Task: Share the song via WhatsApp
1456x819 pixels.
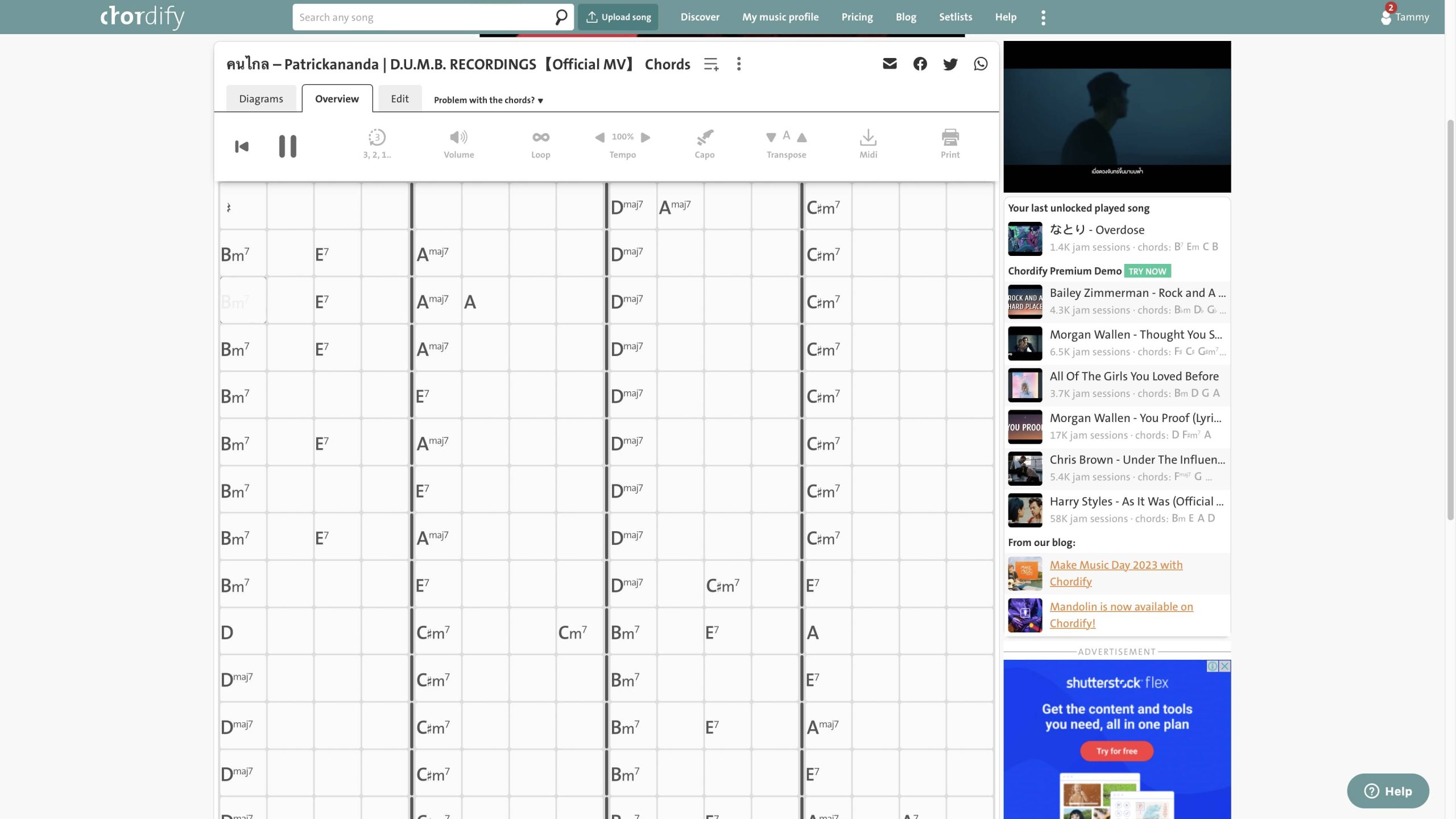Action: click(981, 64)
